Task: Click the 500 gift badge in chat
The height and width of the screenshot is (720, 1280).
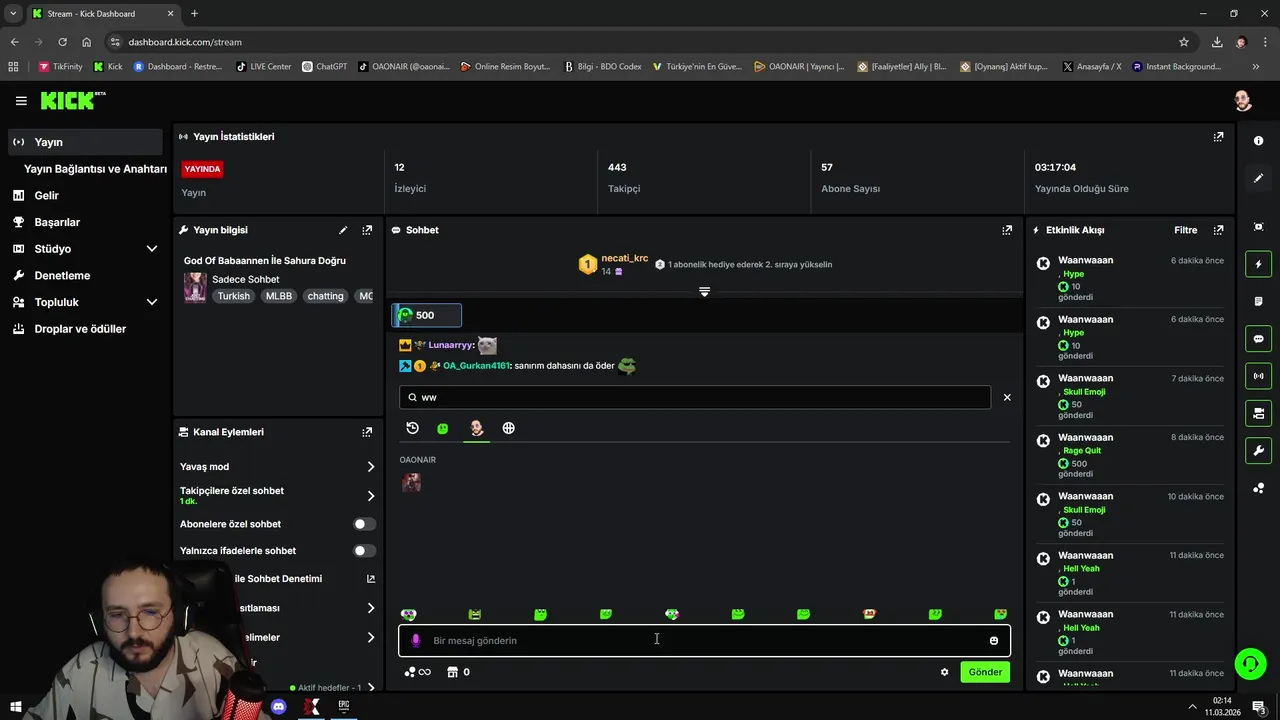Action: coord(427,315)
